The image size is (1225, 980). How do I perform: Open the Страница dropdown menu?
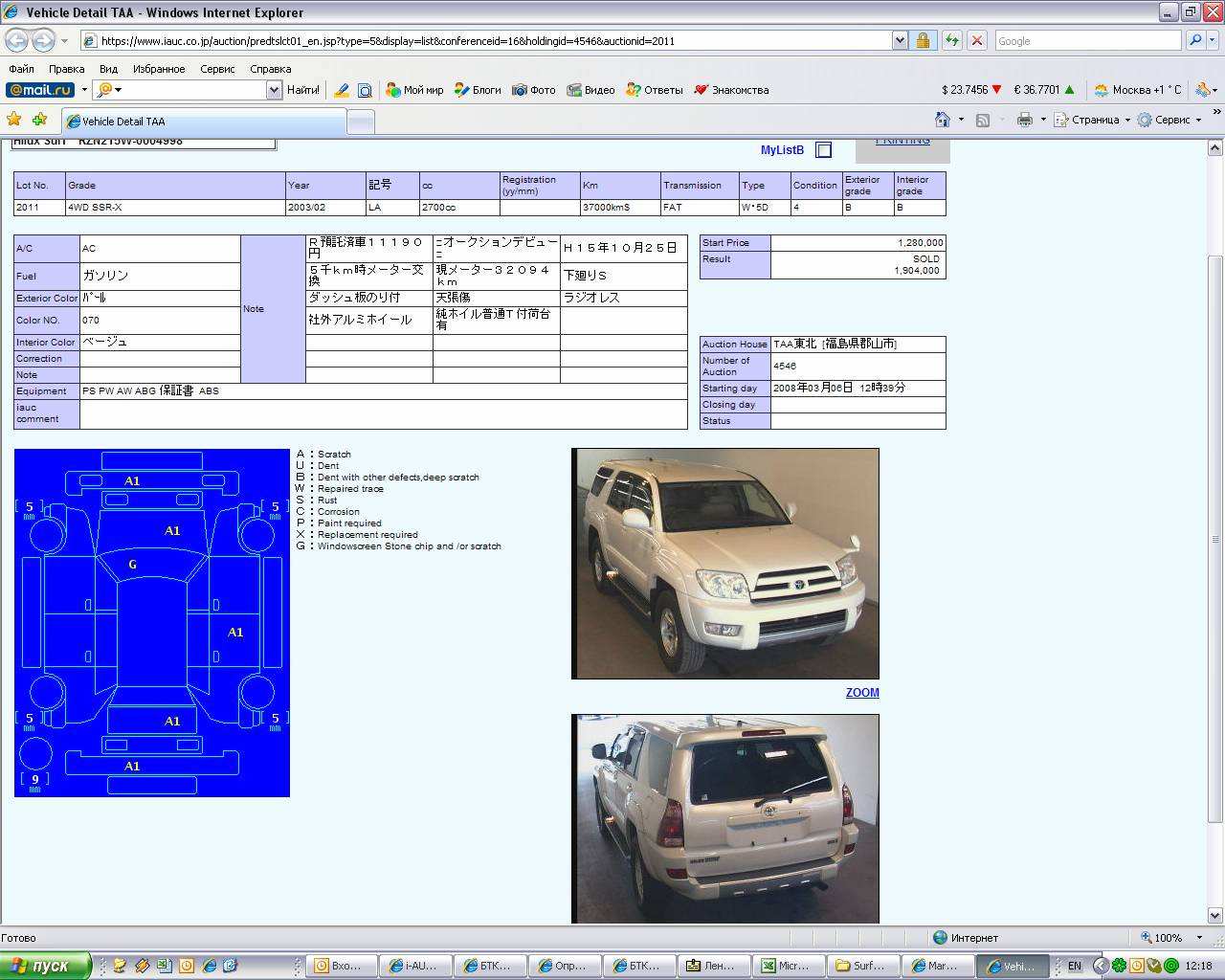pos(1092,120)
